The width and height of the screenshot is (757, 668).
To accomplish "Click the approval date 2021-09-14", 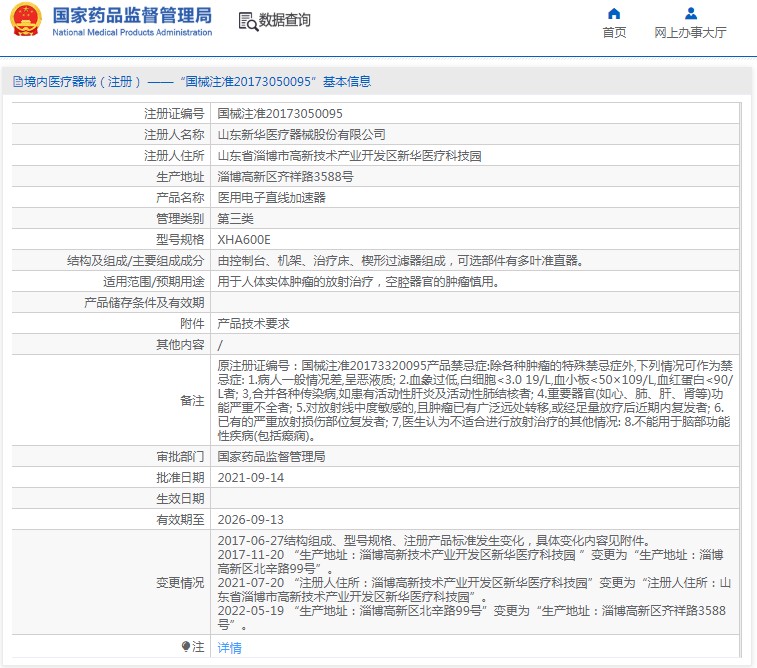I will tap(250, 477).
